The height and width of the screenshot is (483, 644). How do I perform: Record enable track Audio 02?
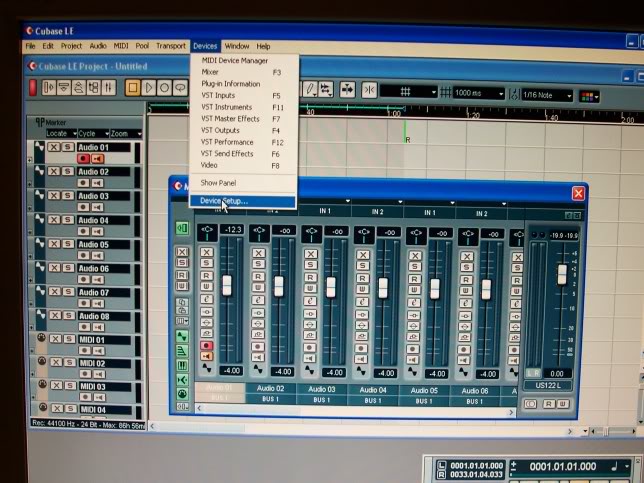83,183
